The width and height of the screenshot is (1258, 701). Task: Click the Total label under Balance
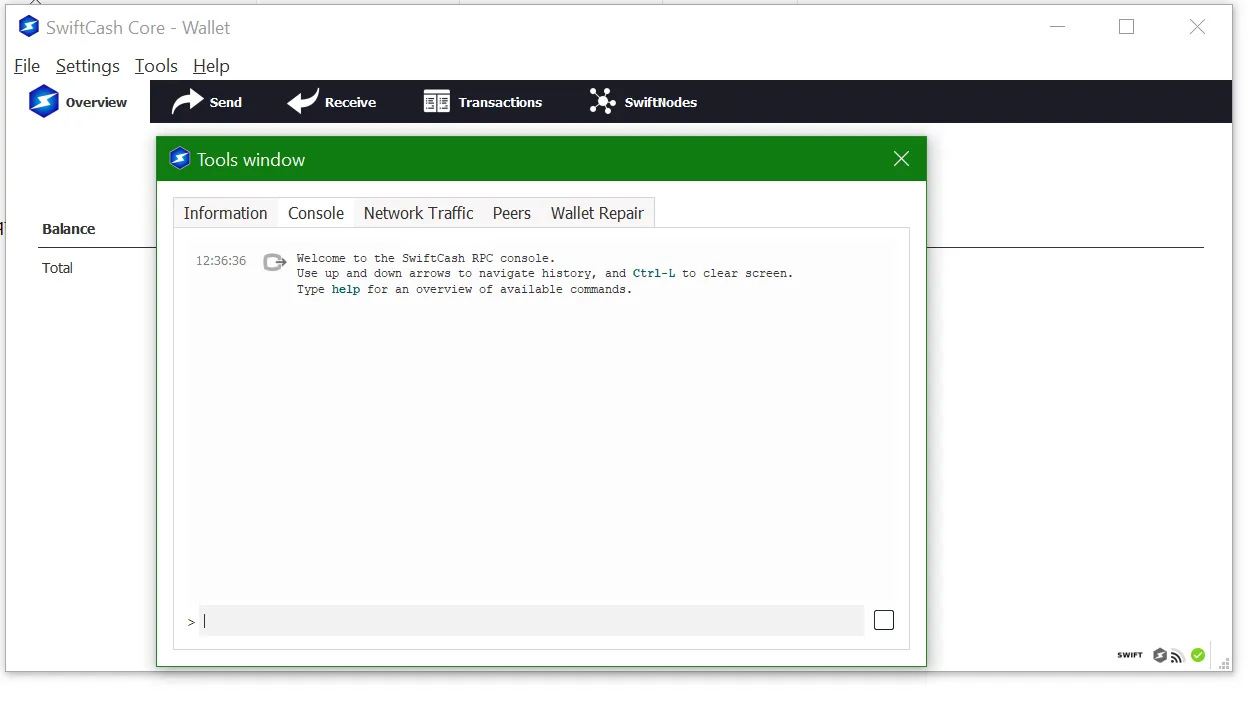tap(57, 268)
